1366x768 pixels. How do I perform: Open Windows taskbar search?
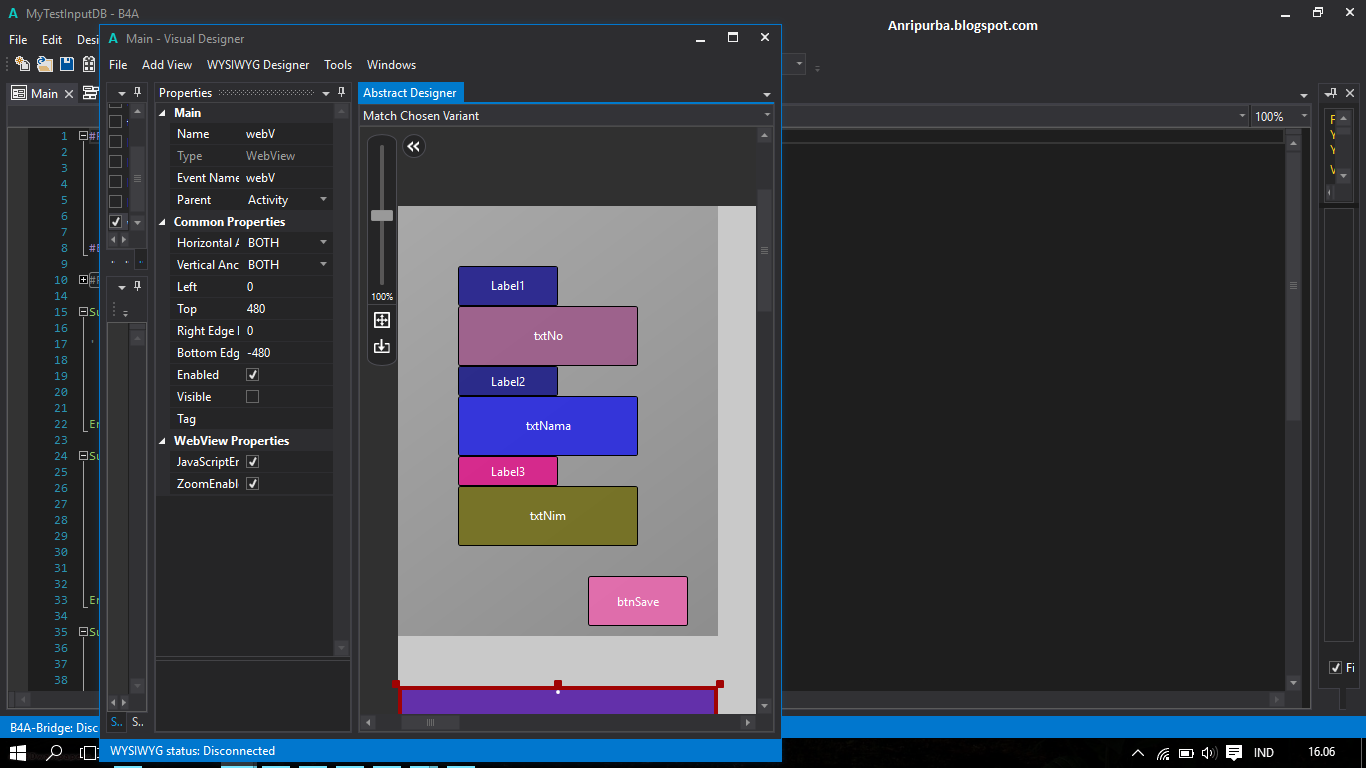pyautogui.click(x=56, y=753)
